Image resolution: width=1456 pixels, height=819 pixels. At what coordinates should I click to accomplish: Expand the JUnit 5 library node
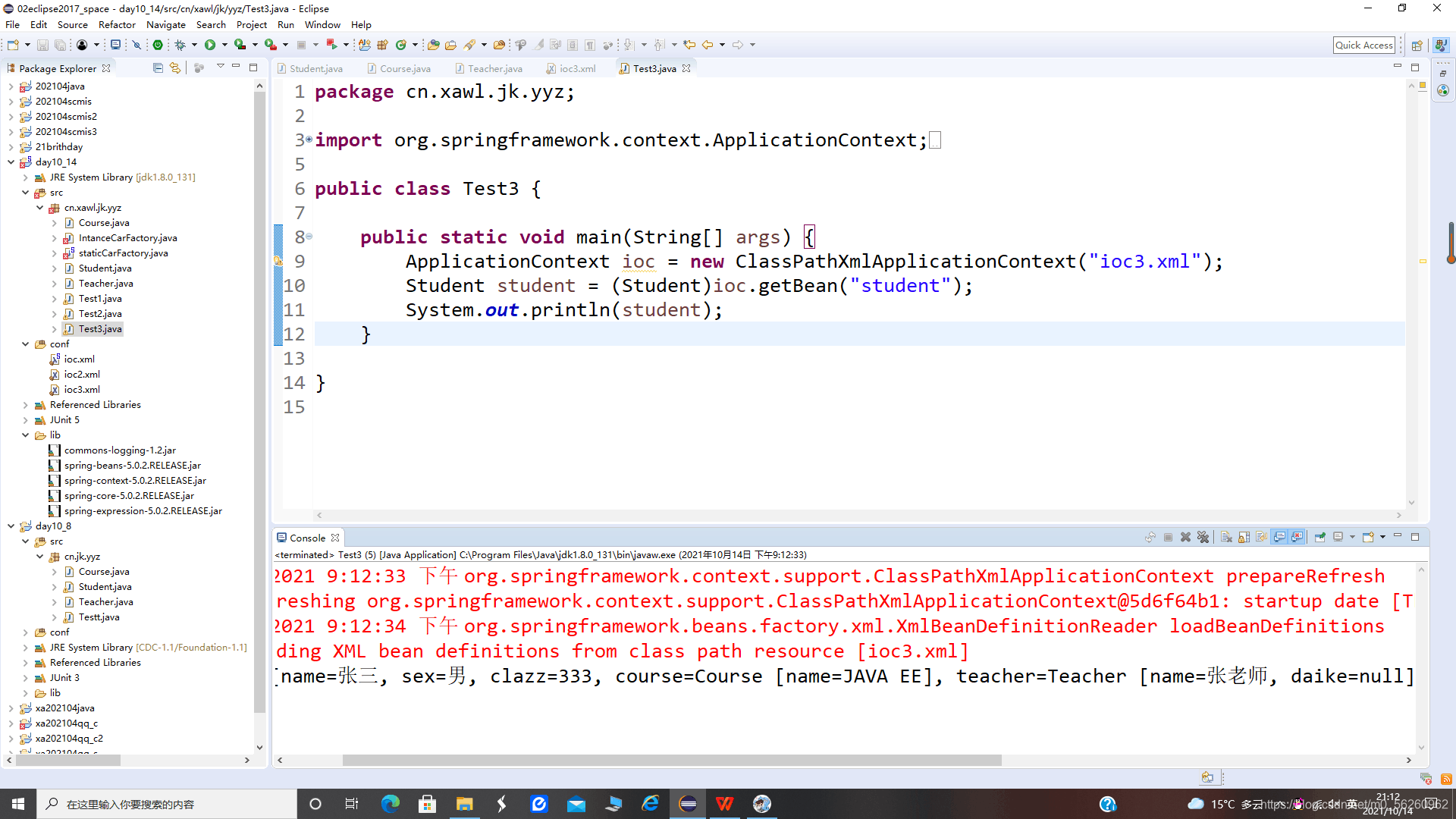pos(25,420)
